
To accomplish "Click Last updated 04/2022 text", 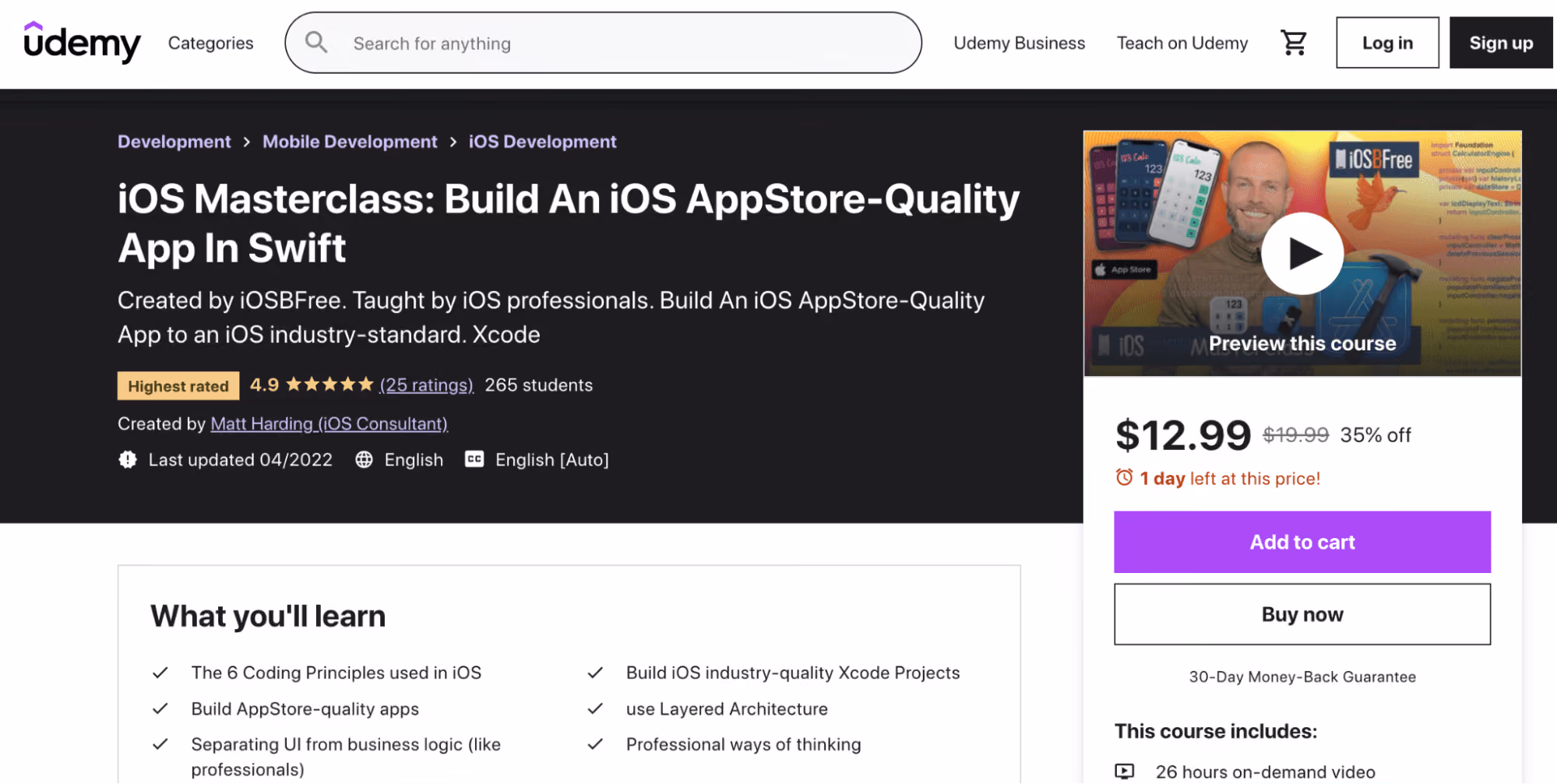I will point(241,459).
